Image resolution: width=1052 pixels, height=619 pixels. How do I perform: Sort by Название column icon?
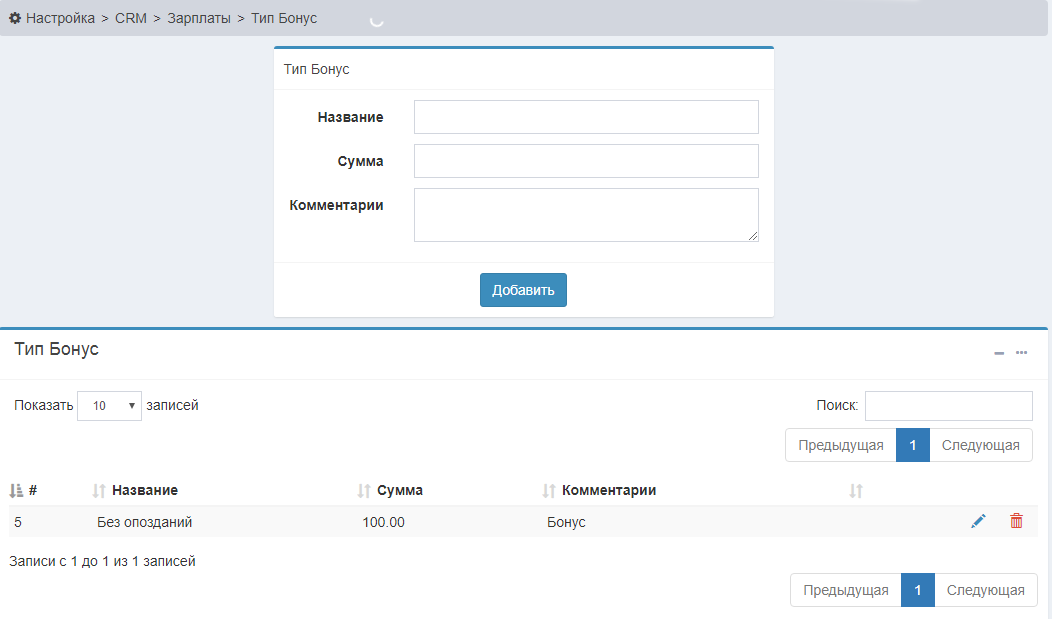coord(99,491)
